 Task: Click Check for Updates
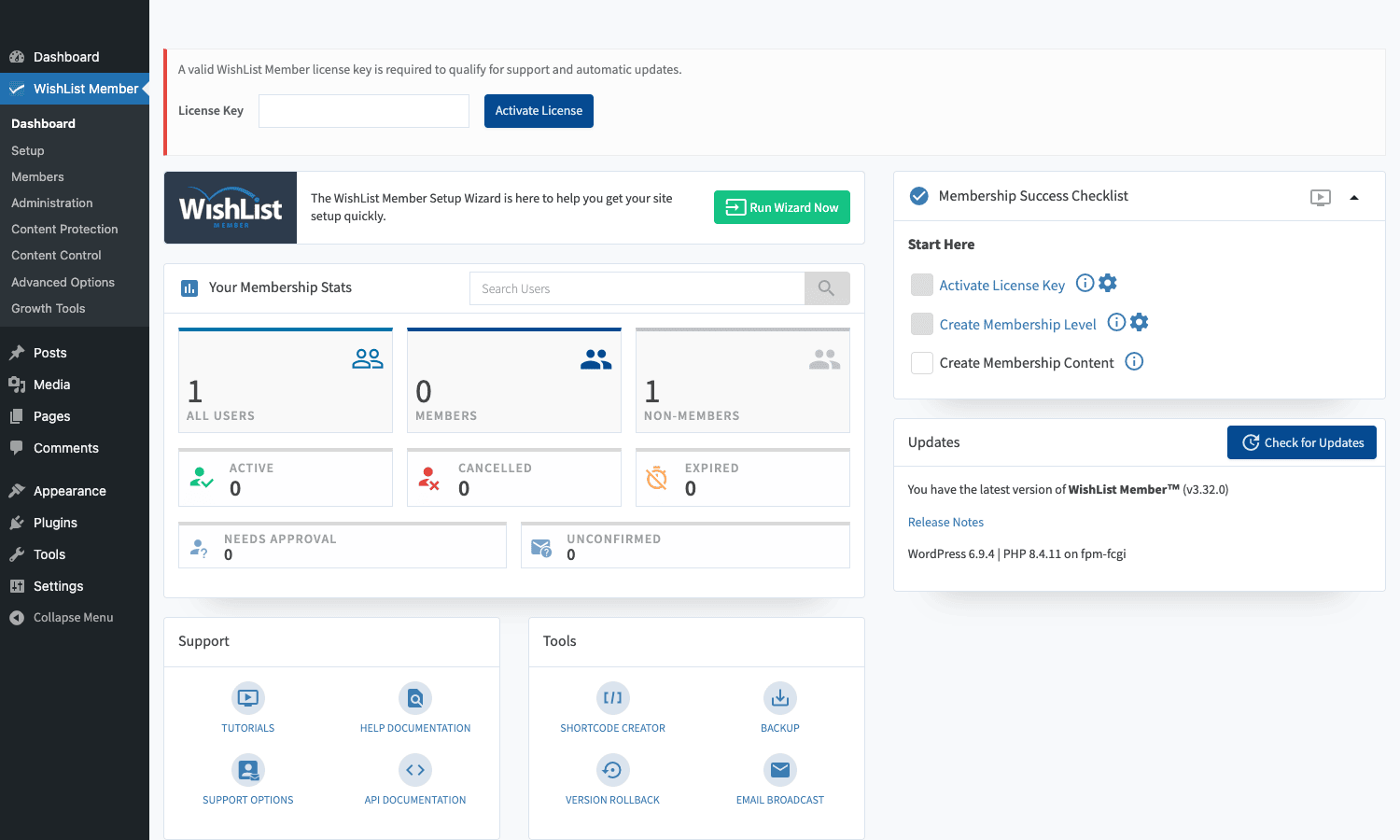tap(1302, 442)
